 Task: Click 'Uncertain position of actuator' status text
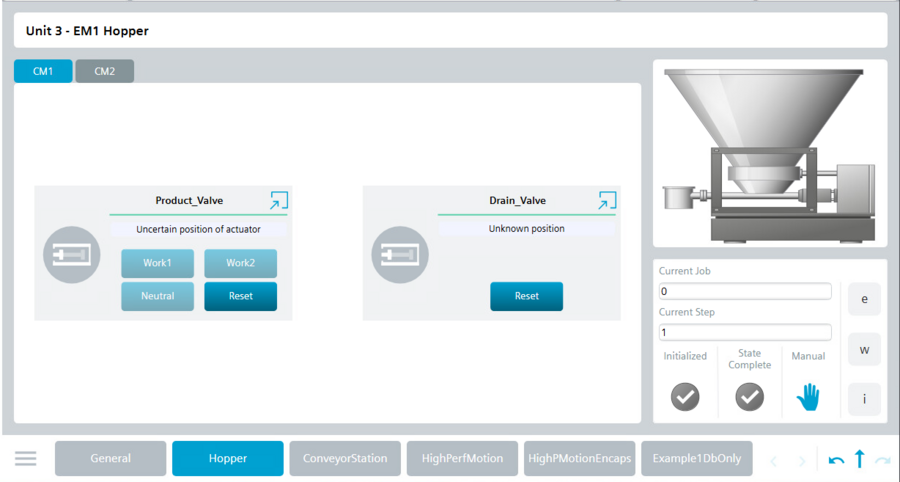[x=199, y=229]
